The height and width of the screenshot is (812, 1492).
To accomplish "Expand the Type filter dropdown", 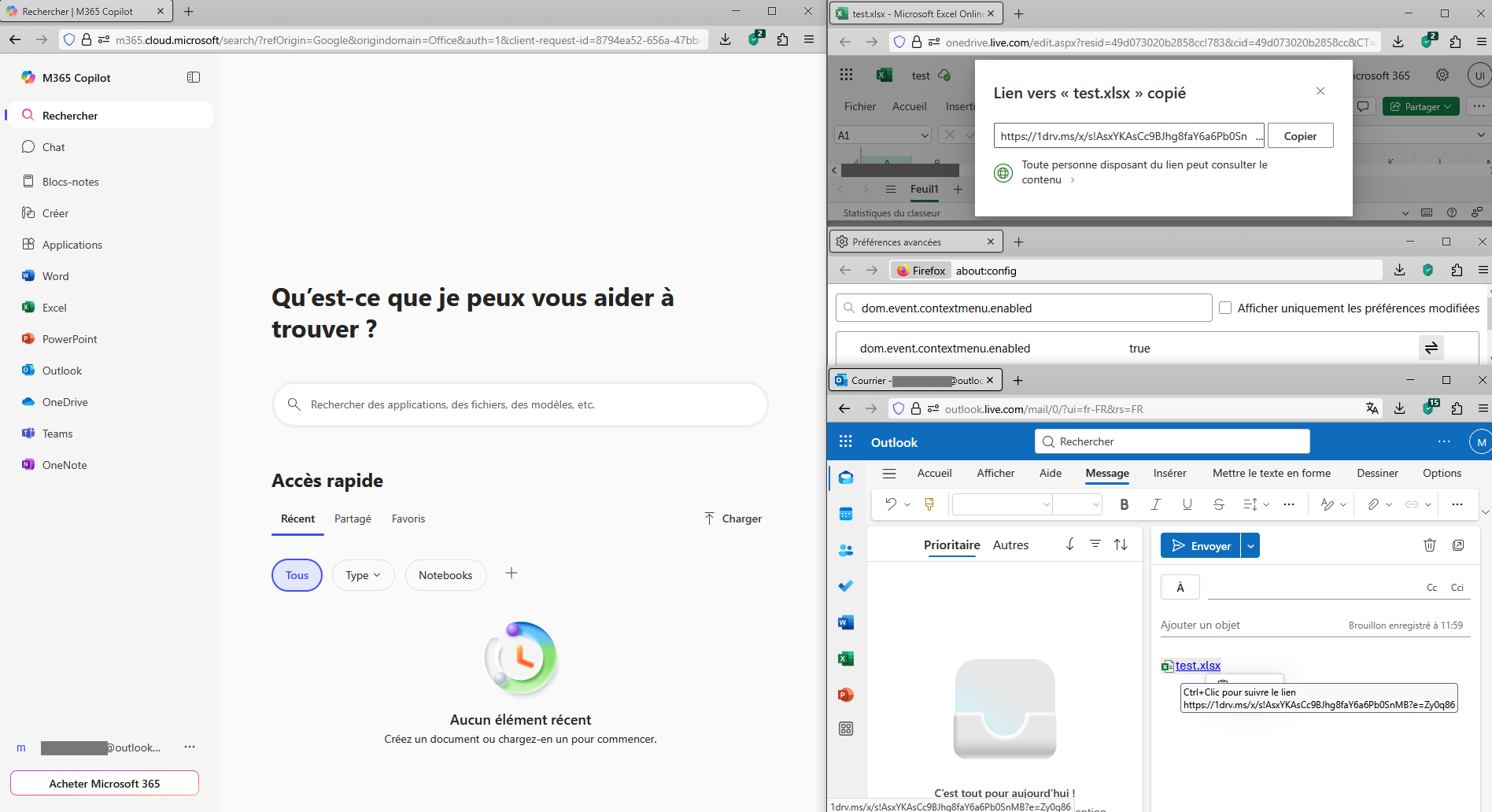I will pos(363,575).
